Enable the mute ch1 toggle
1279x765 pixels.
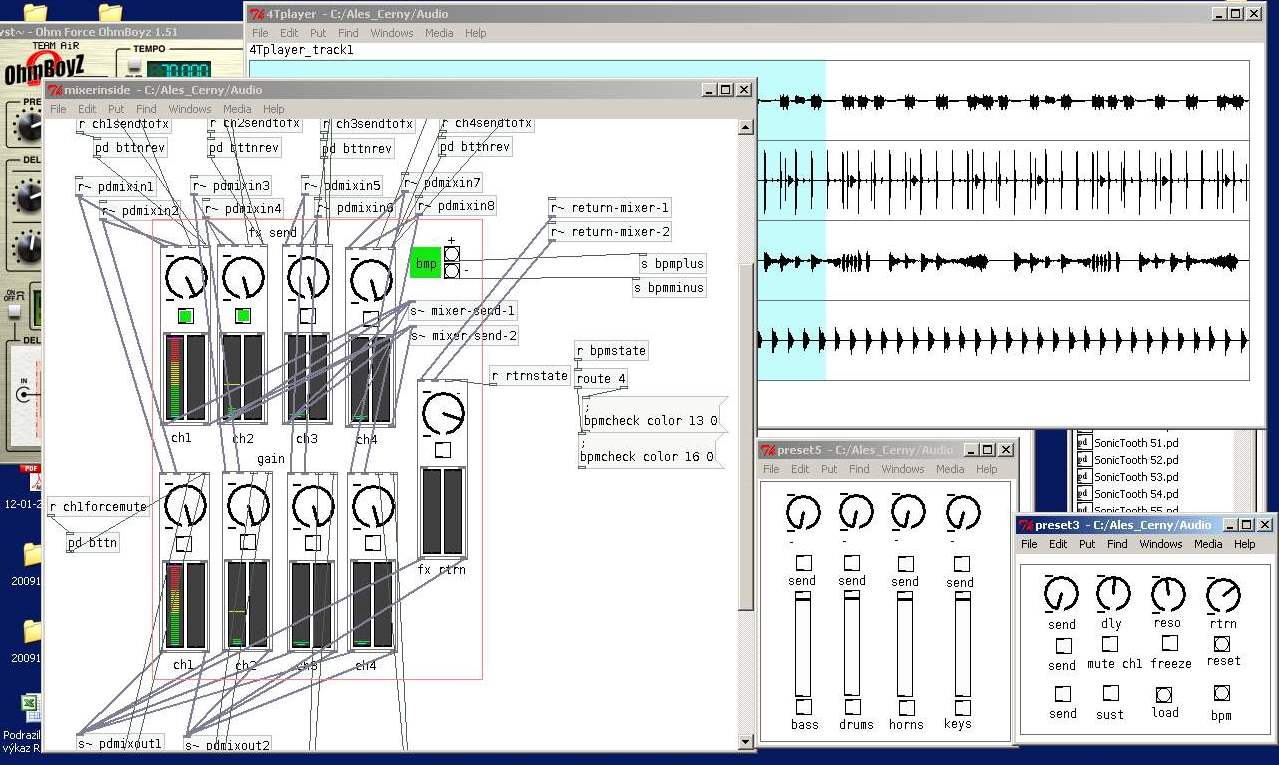coord(1110,643)
